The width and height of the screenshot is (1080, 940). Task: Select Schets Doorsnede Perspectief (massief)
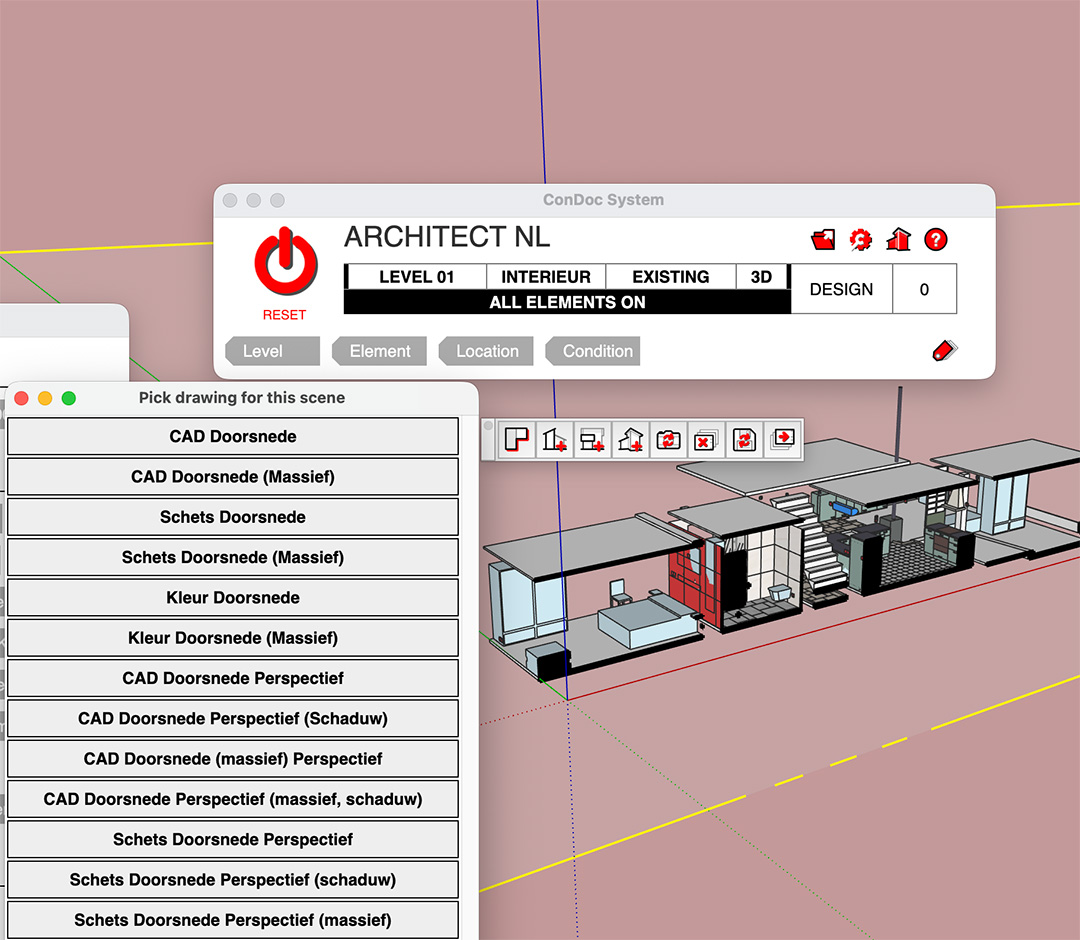233,920
